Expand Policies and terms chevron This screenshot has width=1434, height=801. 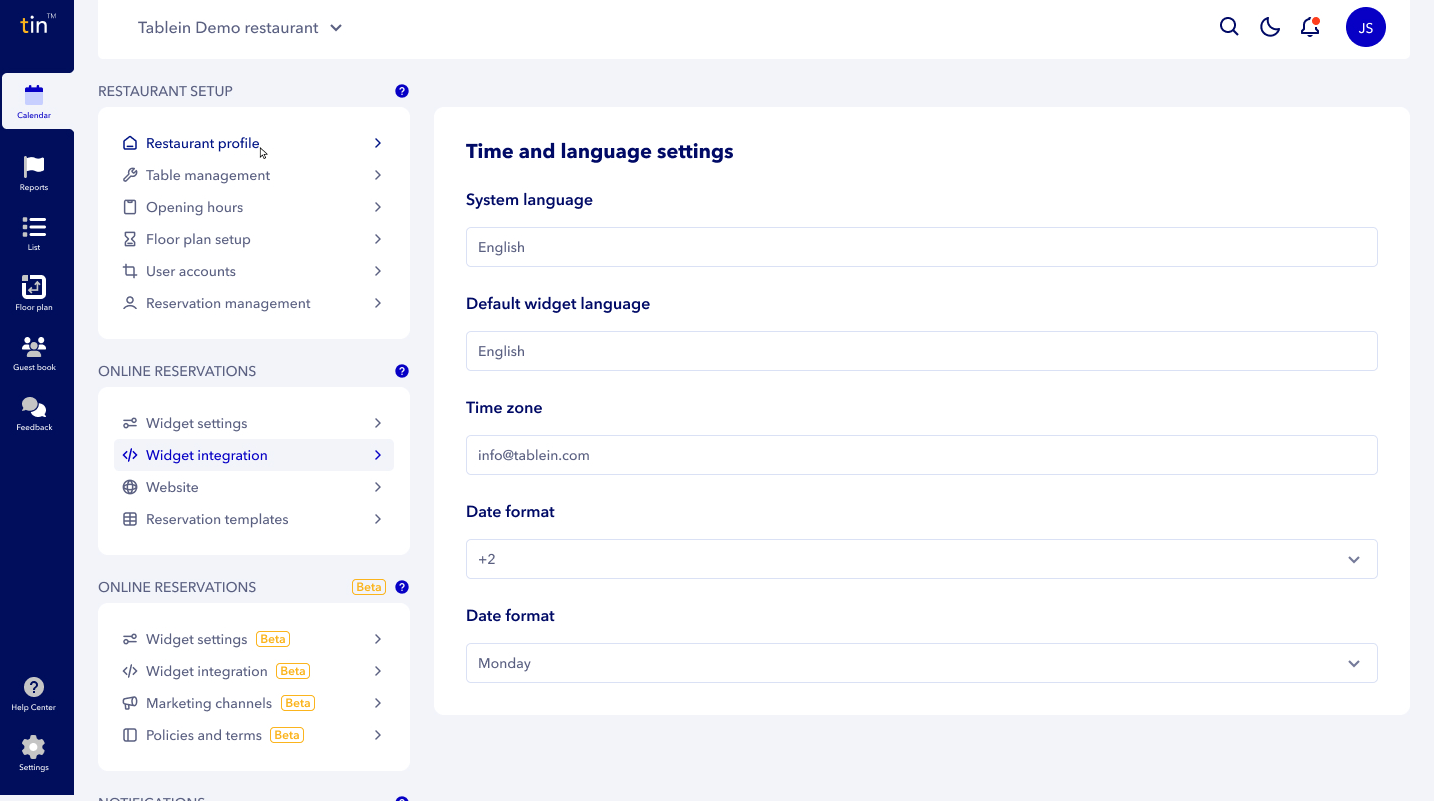(378, 735)
